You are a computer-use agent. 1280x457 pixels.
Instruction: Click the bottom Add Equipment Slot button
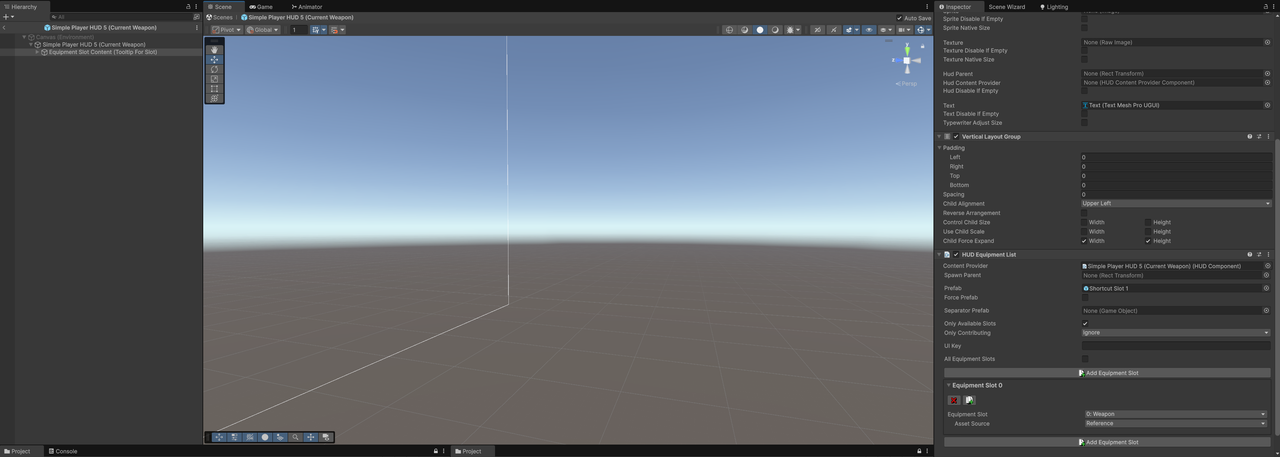click(1107, 442)
